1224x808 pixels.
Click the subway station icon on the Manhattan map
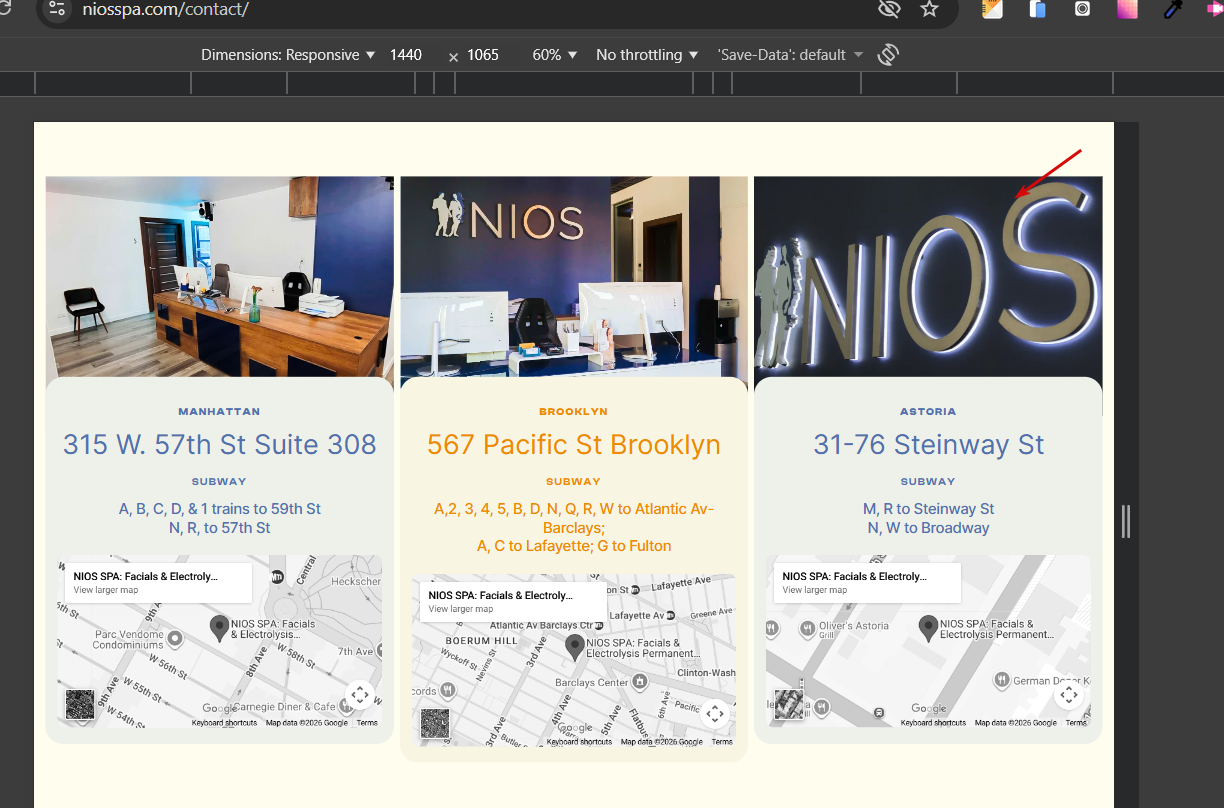click(277, 577)
